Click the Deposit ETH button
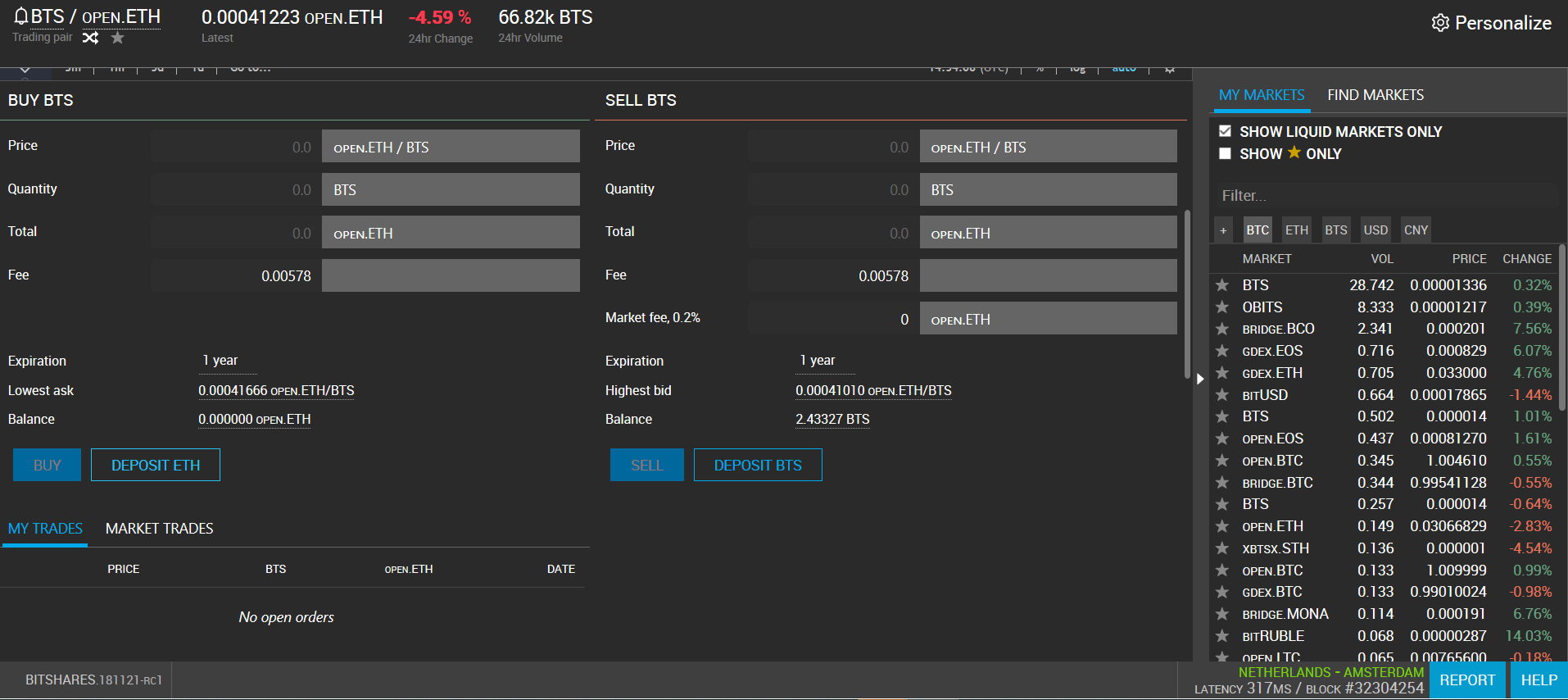 [x=156, y=465]
